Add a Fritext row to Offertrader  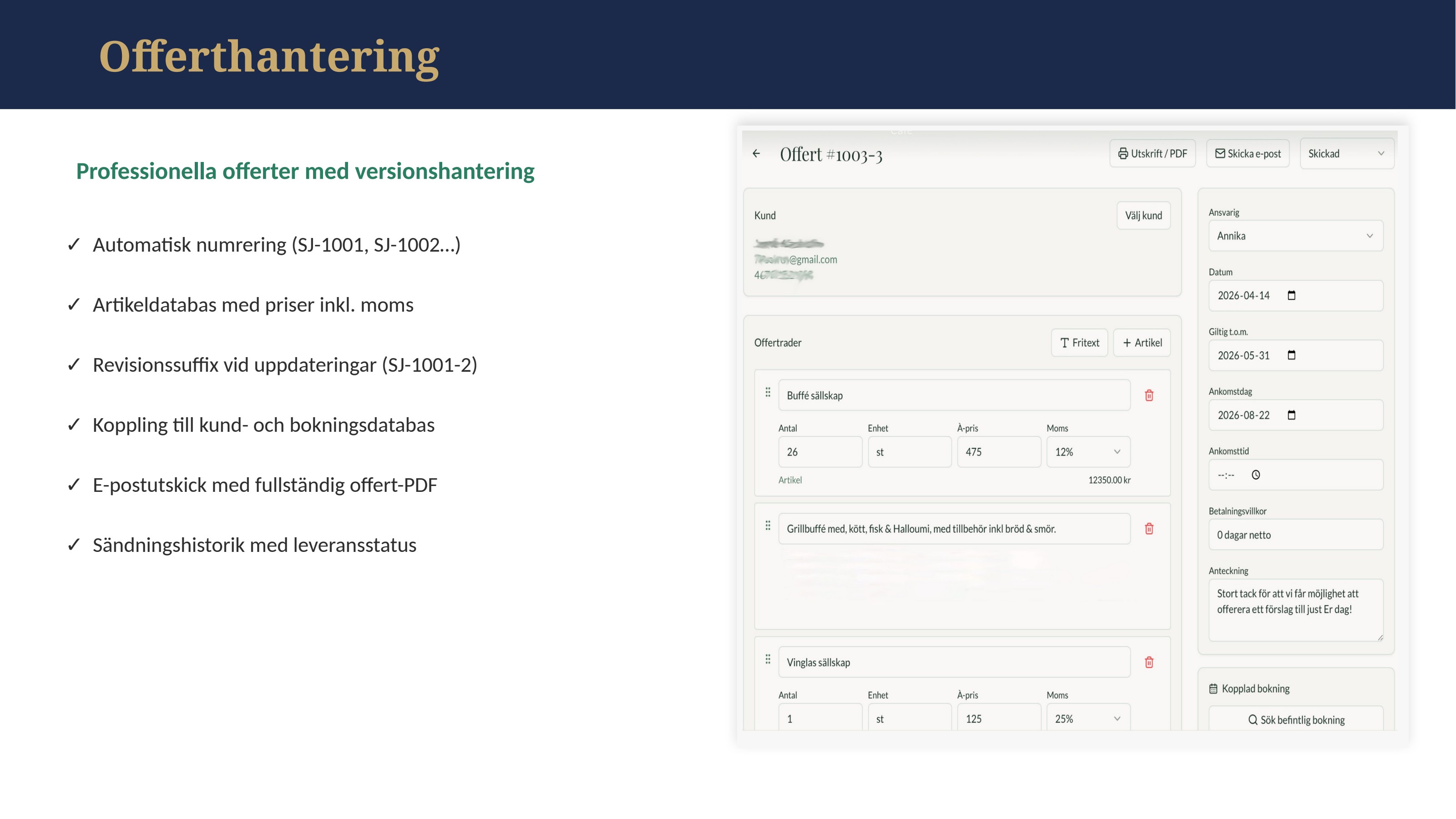click(x=1080, y=343)
